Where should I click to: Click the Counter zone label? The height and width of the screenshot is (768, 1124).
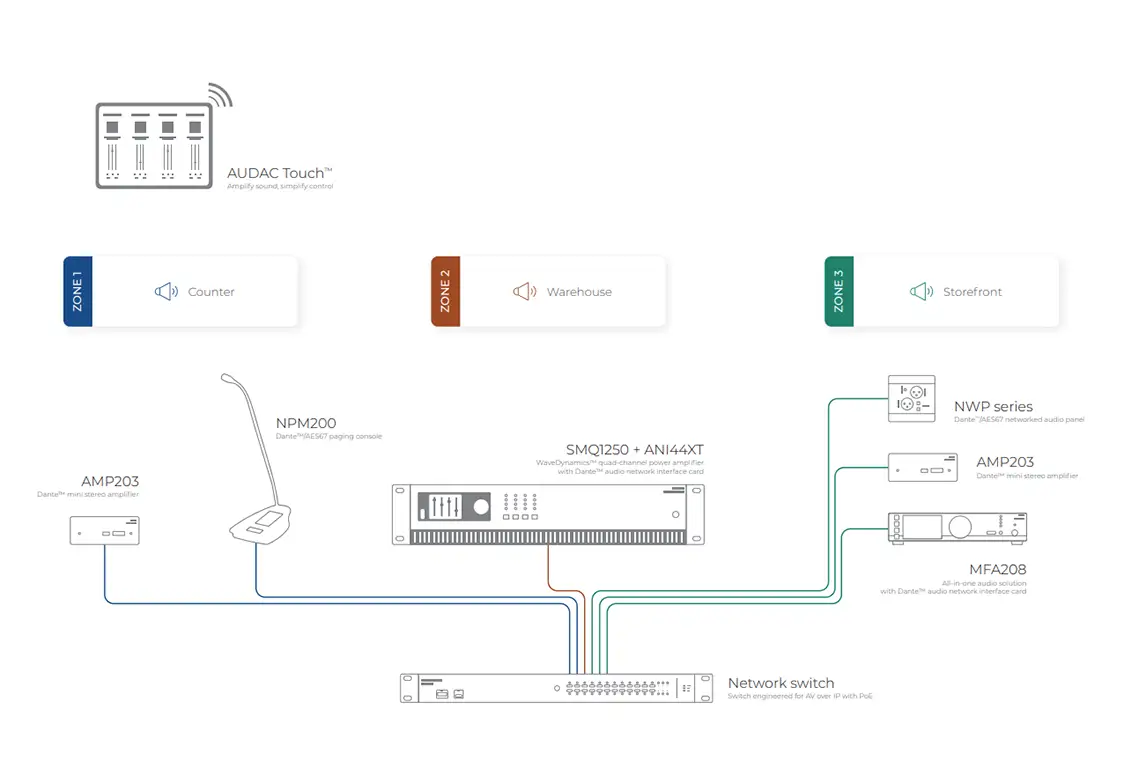point(211,292)
